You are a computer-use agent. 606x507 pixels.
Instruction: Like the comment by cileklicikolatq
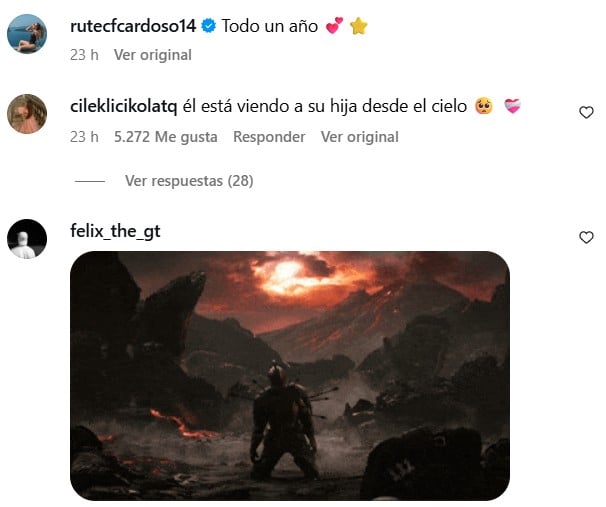point(586,112)
